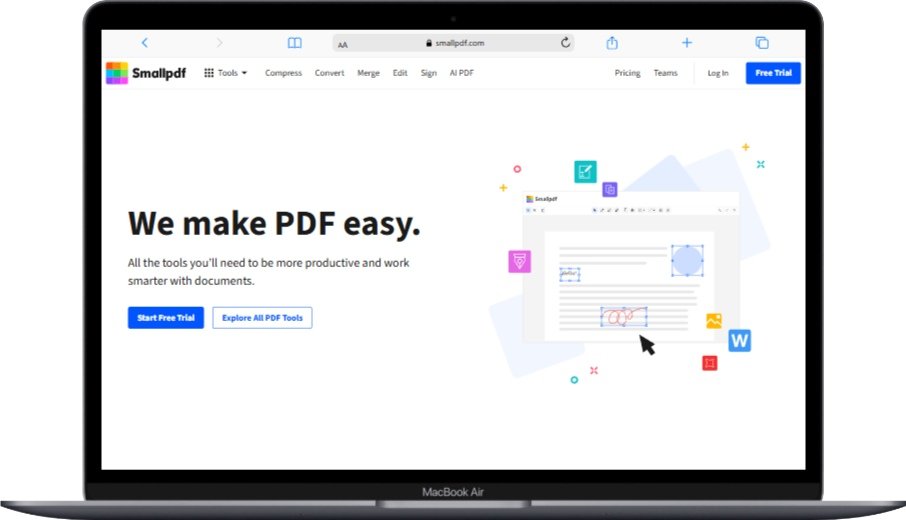Open the Safari bookmarks book icon
906x520 pixels.
click(295, 43)
